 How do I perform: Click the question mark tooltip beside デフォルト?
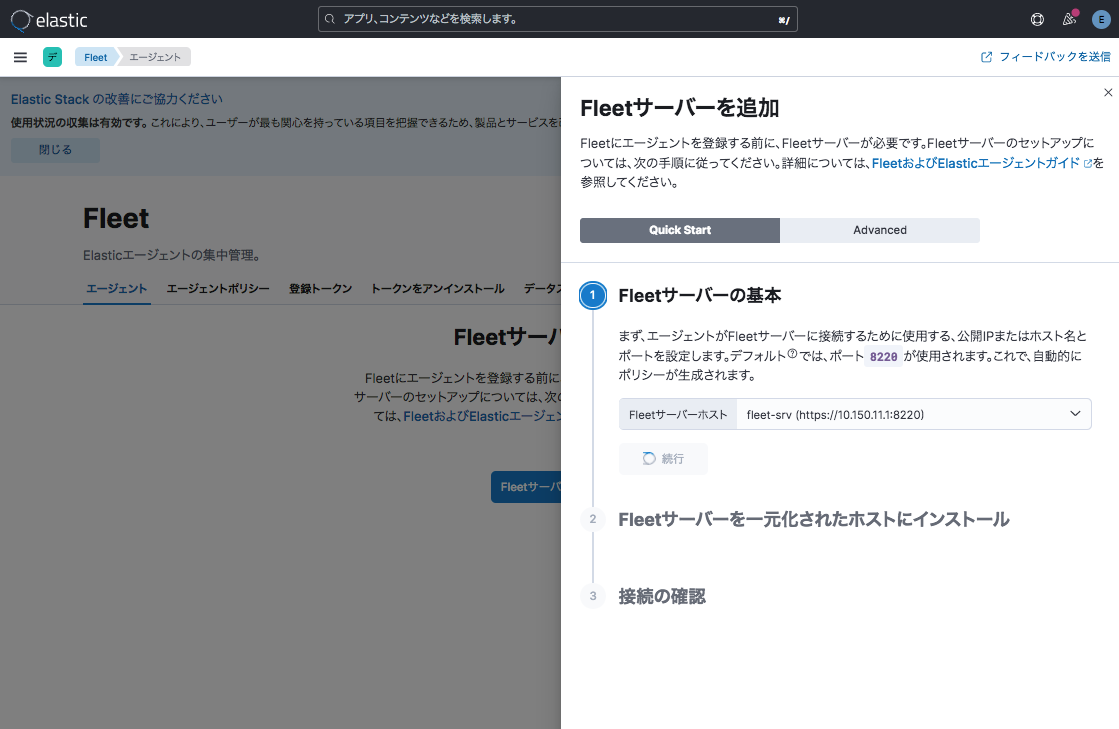point(792,353)
